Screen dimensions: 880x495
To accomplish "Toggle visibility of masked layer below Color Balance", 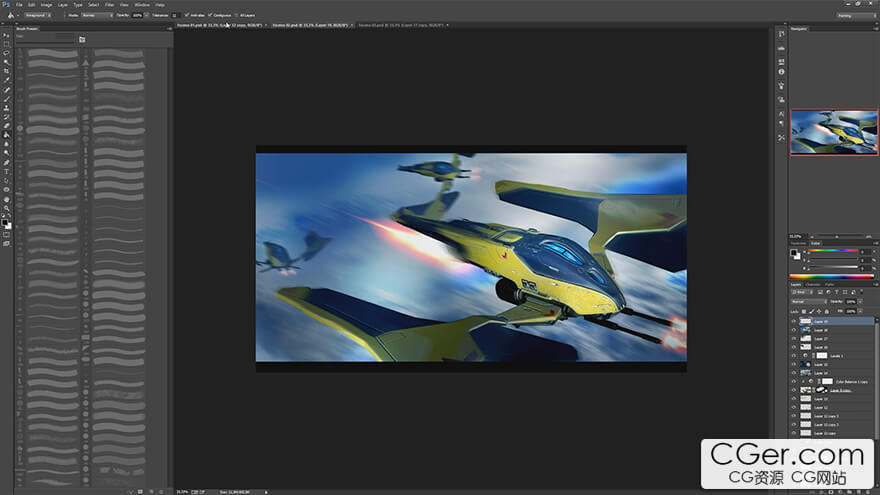I will [794, 390].
